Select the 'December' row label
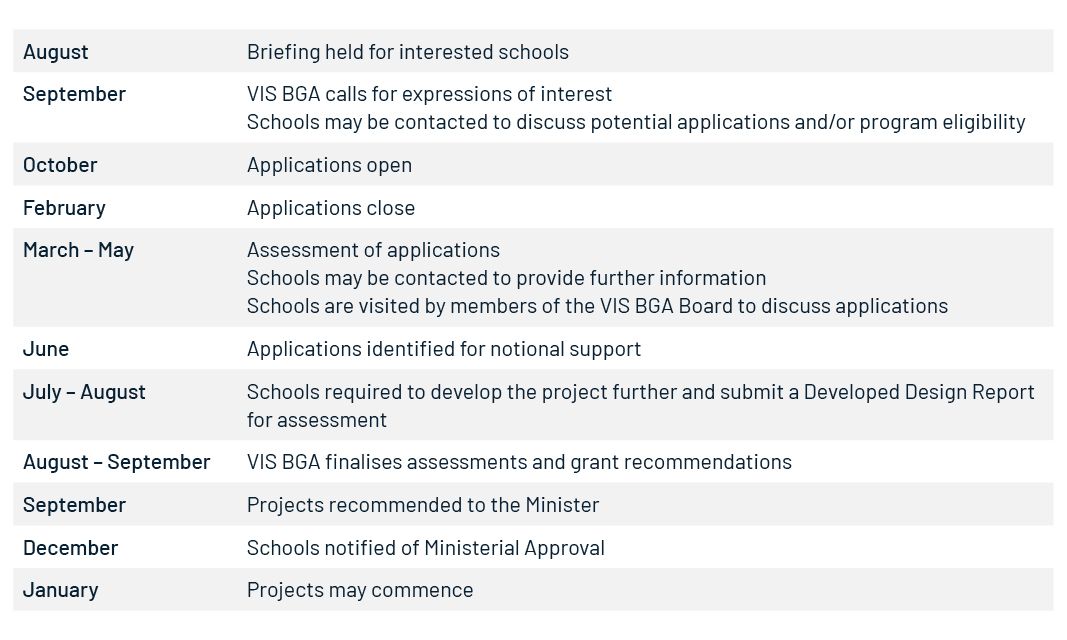This screenshot has width=1067, height=640. [x=70, y=548]
